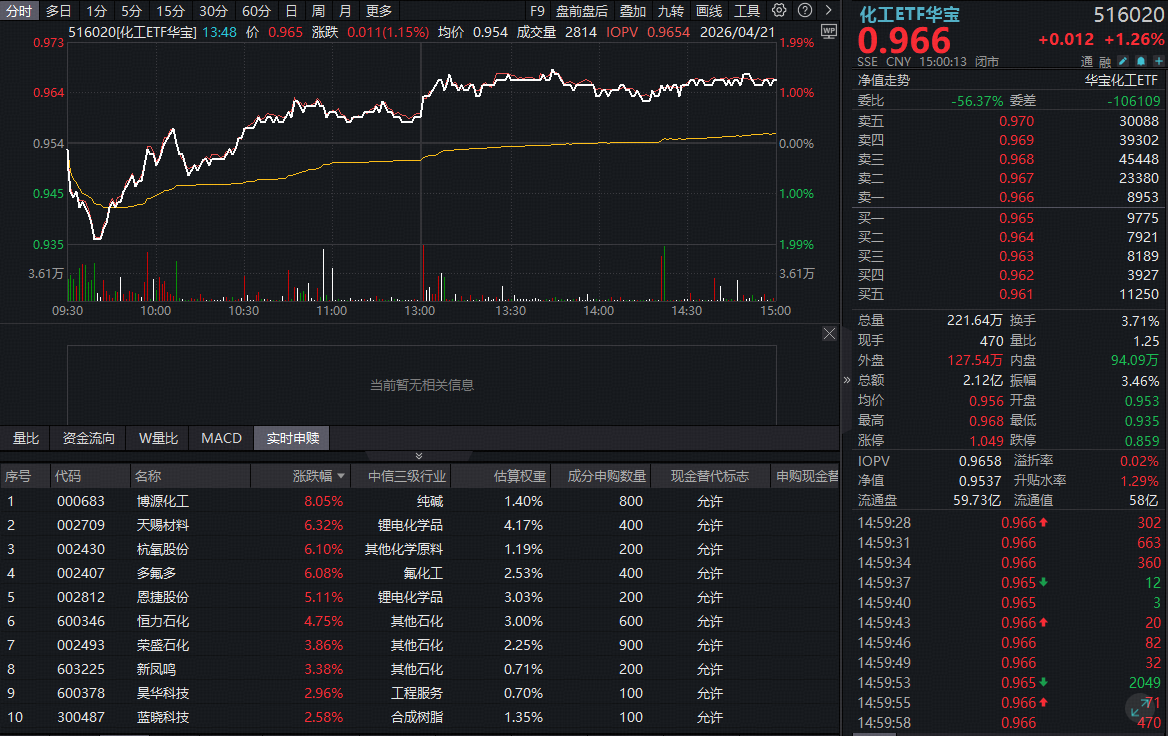The image size is (1168, 736).
Task: Open the settings gear icon
Action: click(x=778, y=9)
